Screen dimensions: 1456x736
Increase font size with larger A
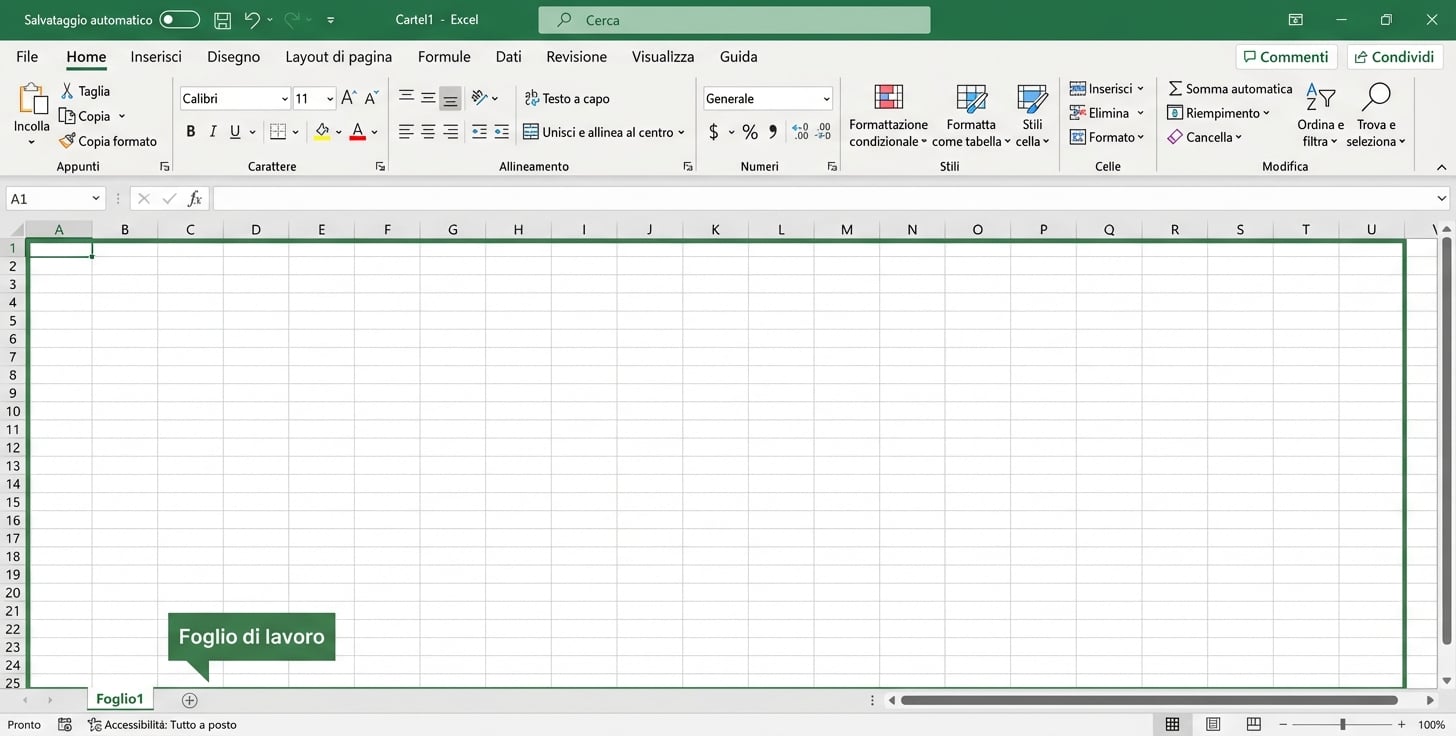(348, 98)
